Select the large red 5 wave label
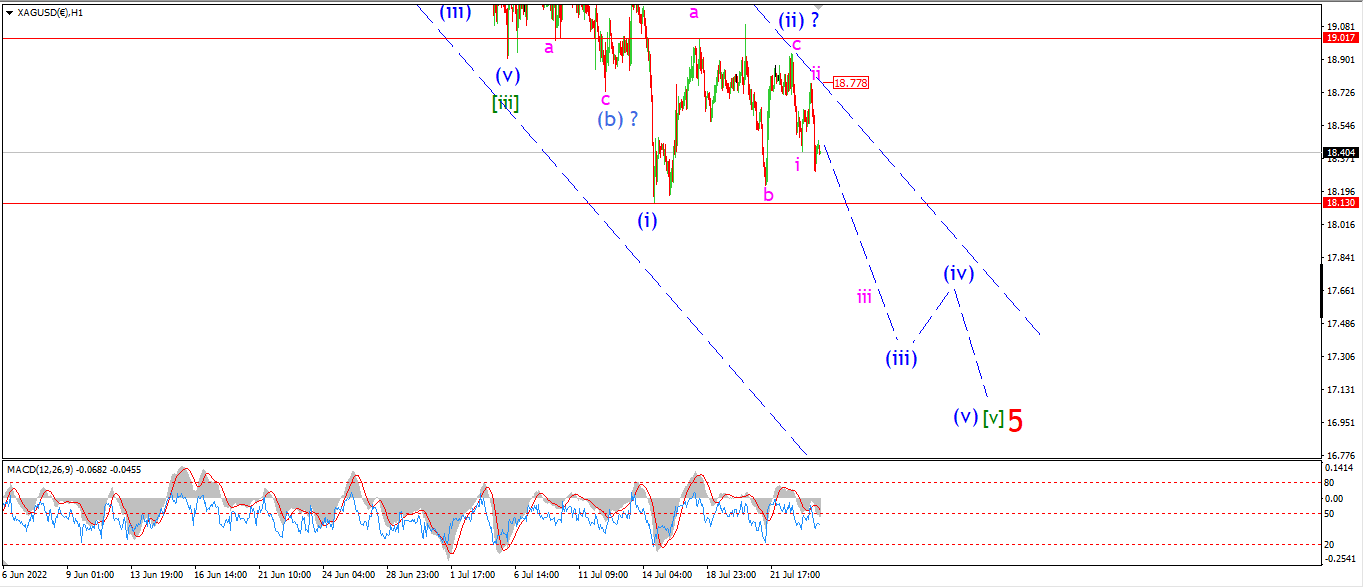 (x=1015, y=421)
